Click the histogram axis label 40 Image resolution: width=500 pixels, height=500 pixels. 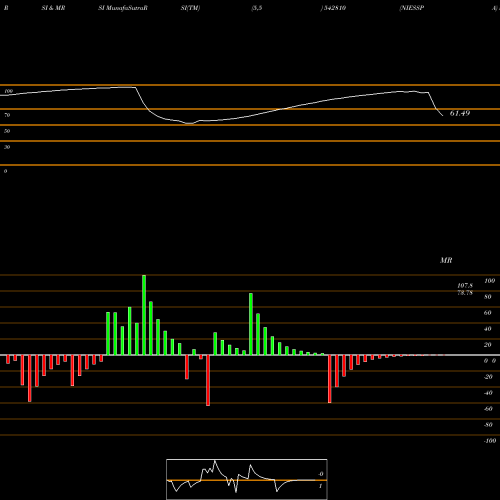pyautogui.click(x=488, y=329)
